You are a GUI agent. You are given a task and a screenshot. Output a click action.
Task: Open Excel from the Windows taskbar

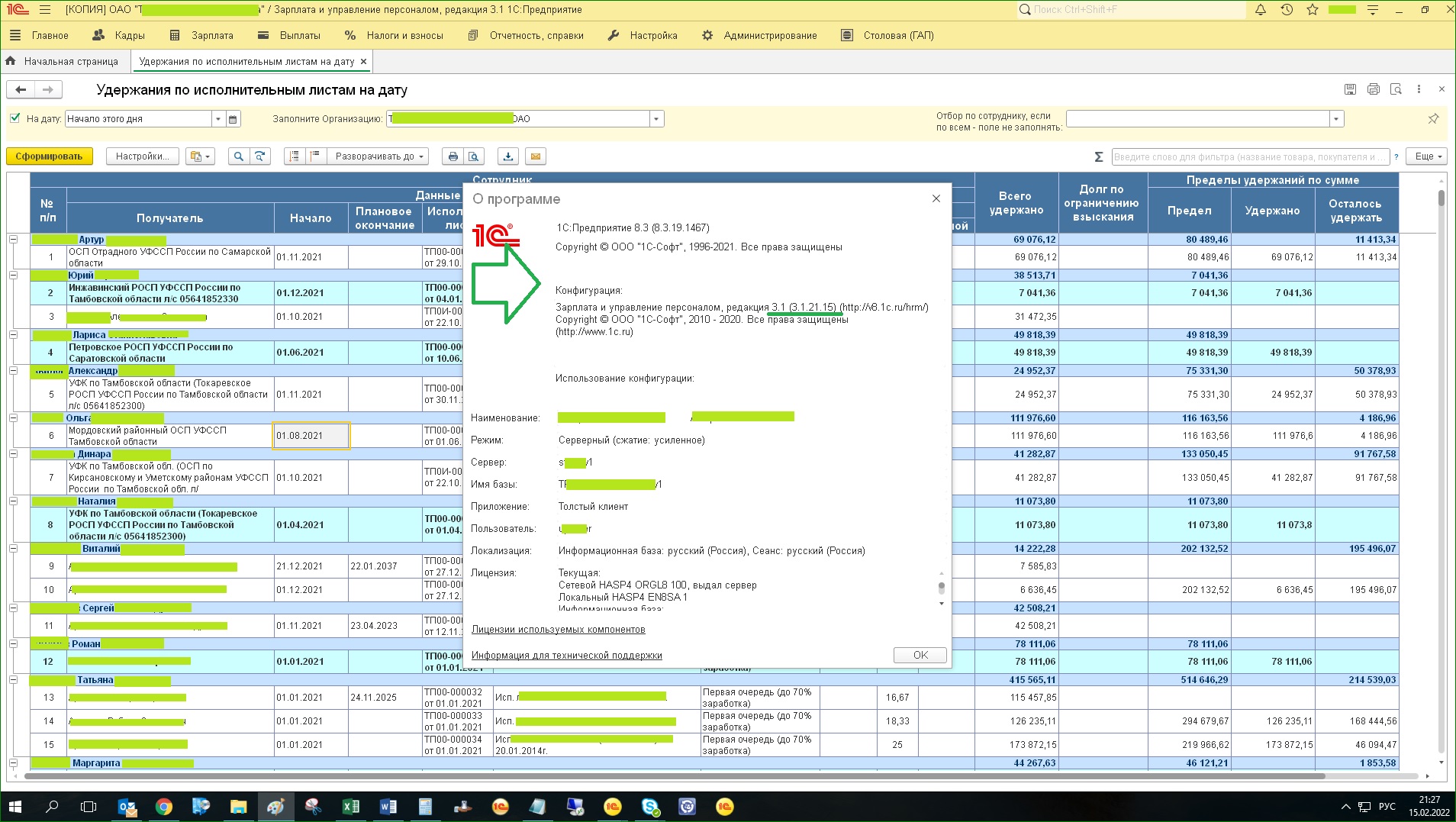coord(351,806)
